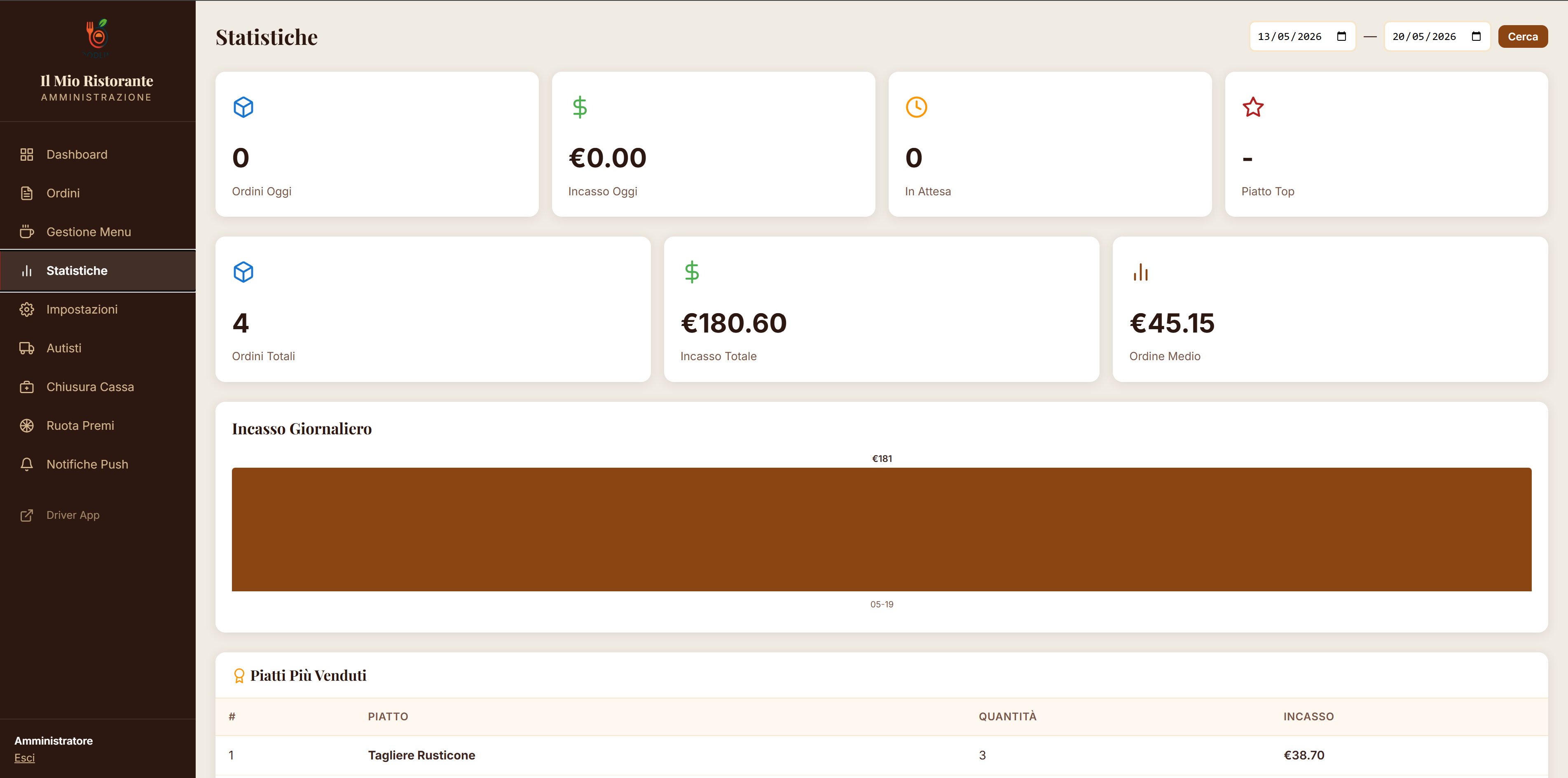Click the INCASSO column header
This screenshot has height=778, width=1568.
pos(1309,717)
